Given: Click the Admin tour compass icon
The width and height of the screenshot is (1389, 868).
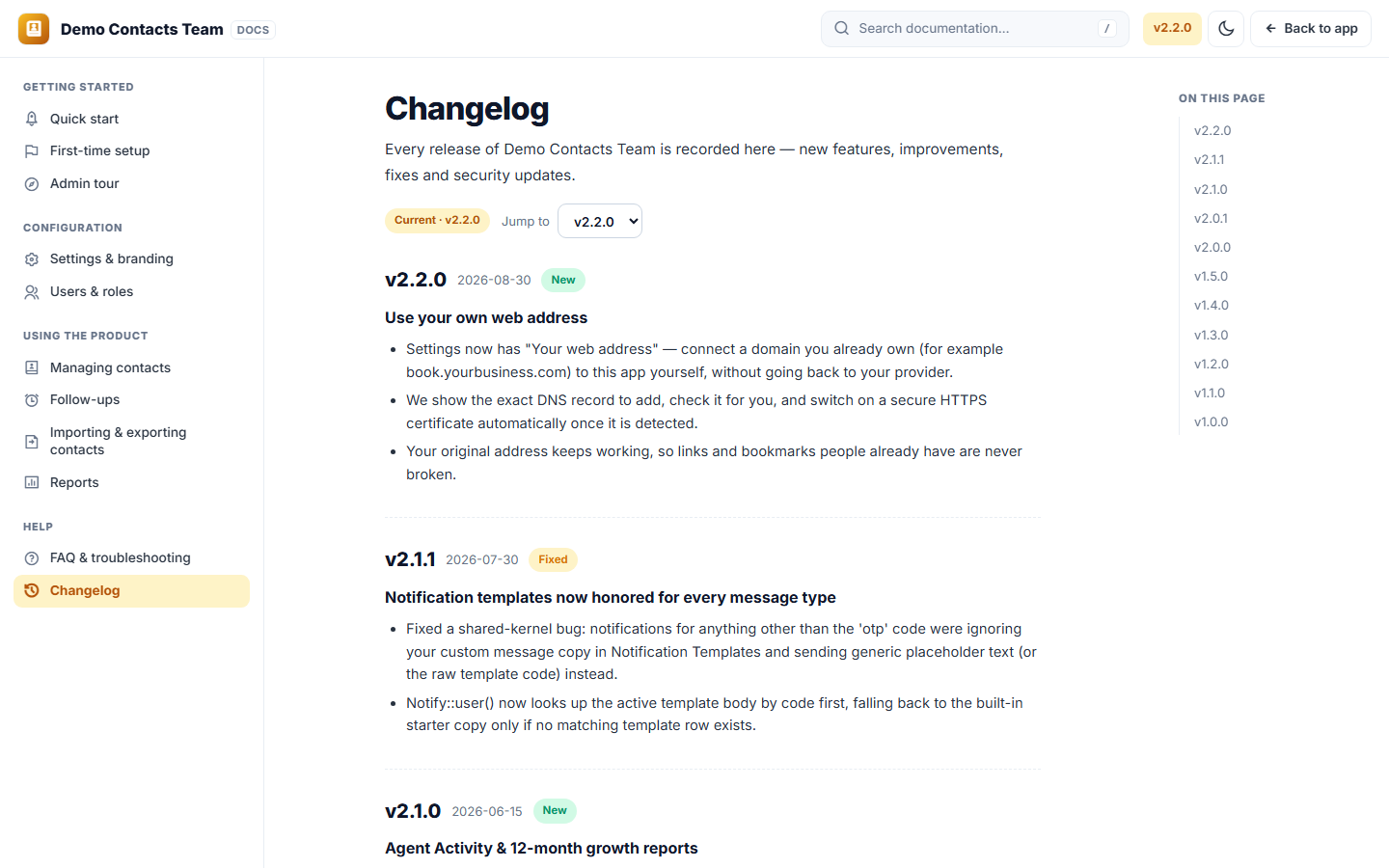Looking at the screenshot, I should click(x=32, y=184).
